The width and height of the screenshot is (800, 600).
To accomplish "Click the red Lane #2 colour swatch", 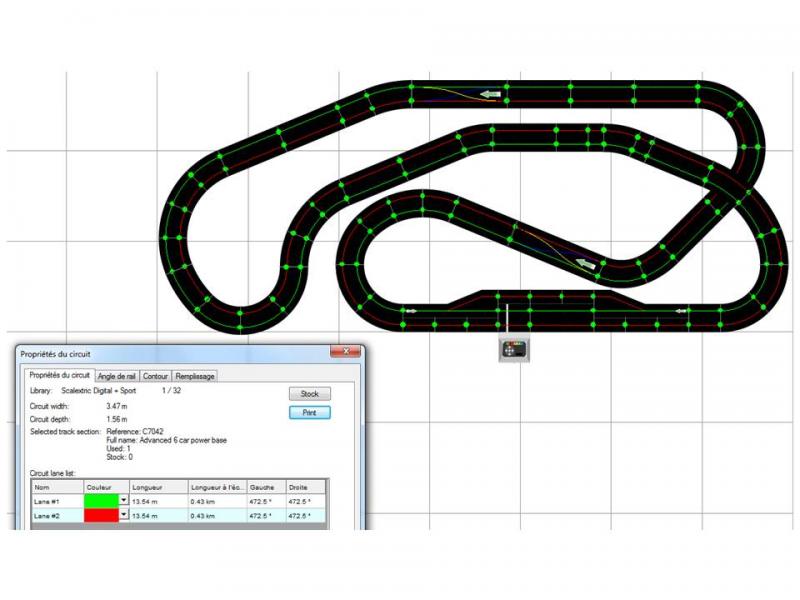I will (x=103, y=515).
